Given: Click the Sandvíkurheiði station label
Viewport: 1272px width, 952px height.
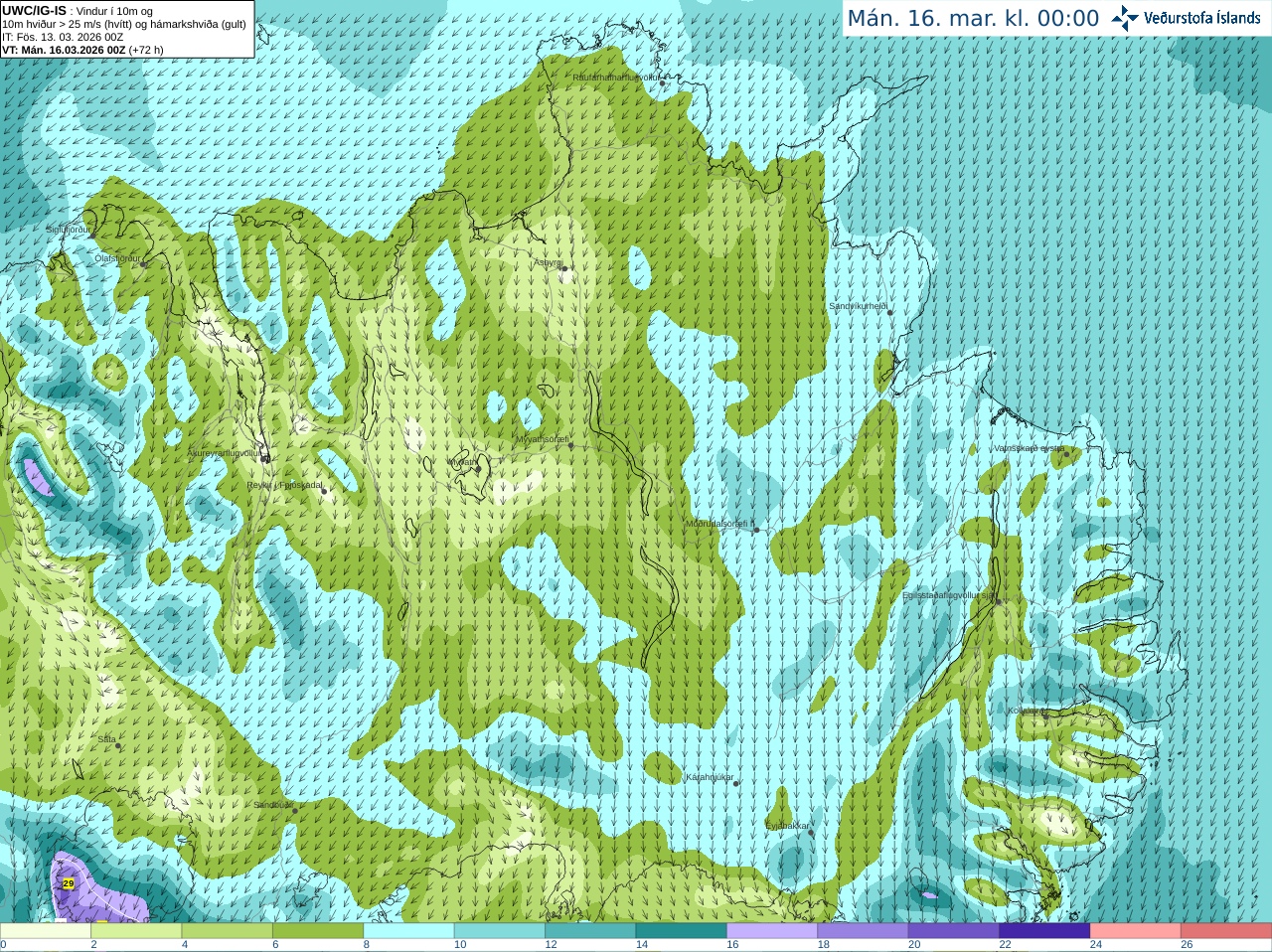Looking at the screenshot, I should tap(858, 306).
